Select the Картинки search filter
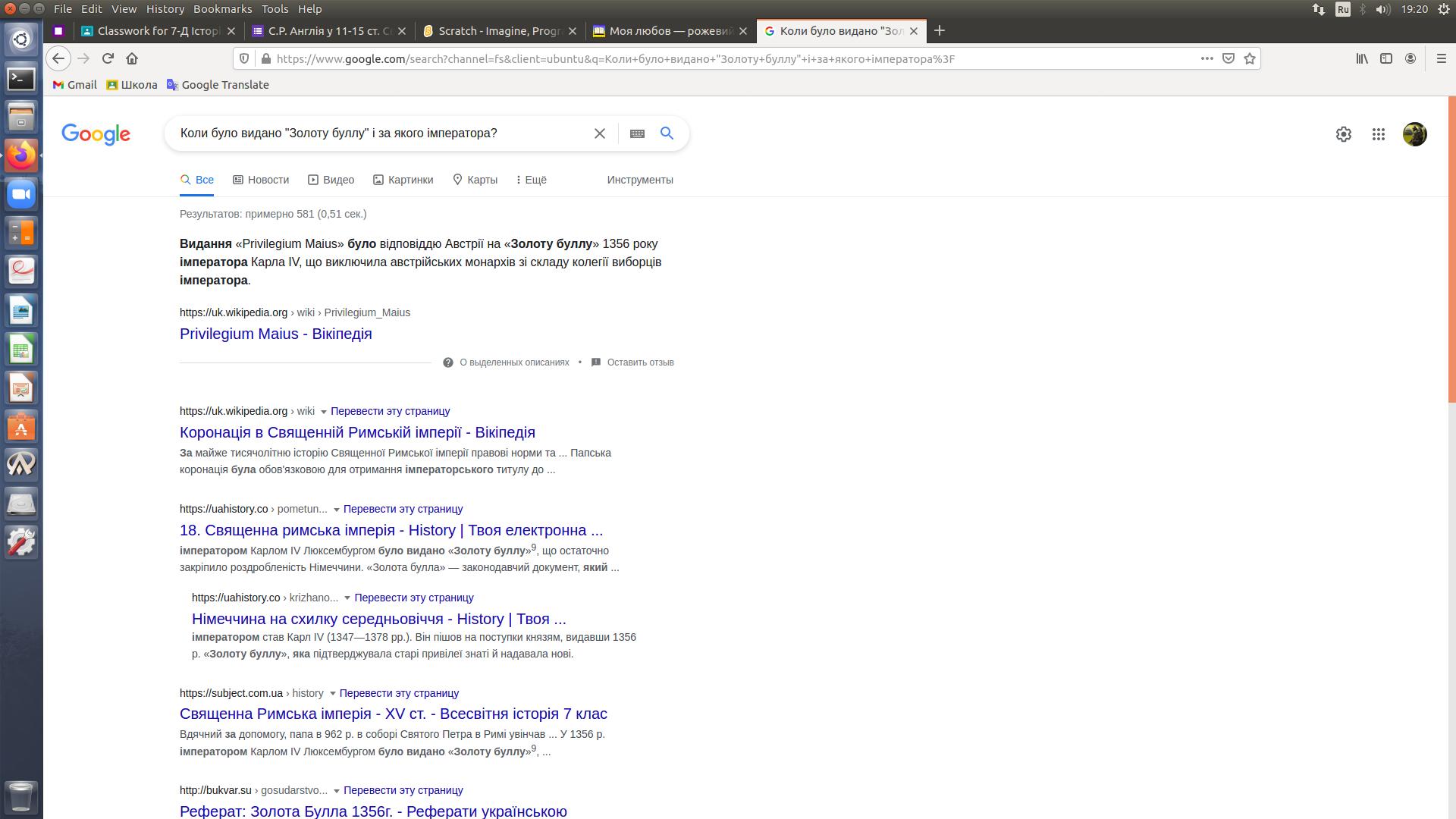This screenshot has height=819, width=1456. [x=403, y=180]
